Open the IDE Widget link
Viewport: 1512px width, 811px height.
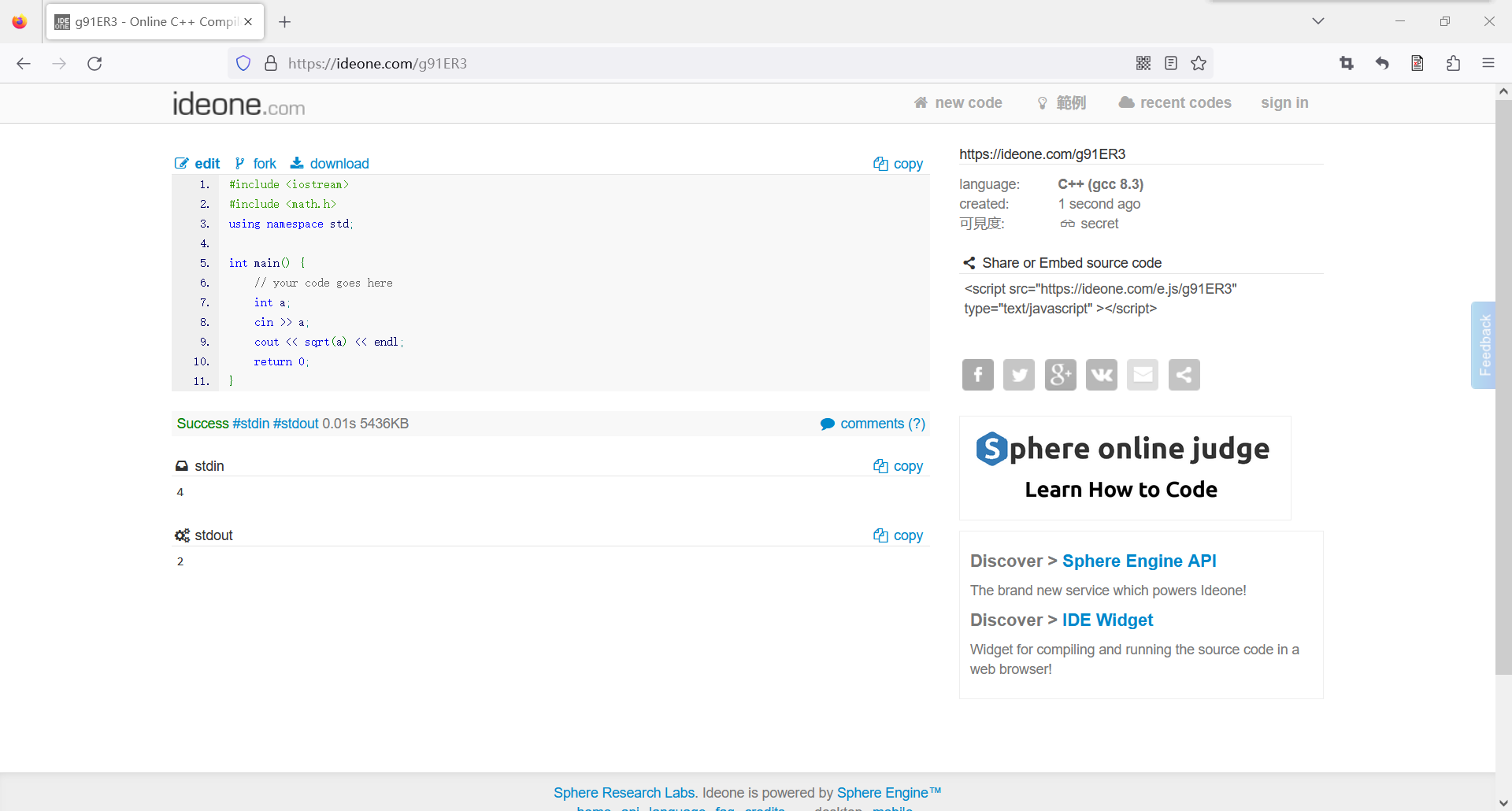point(1107,620)
